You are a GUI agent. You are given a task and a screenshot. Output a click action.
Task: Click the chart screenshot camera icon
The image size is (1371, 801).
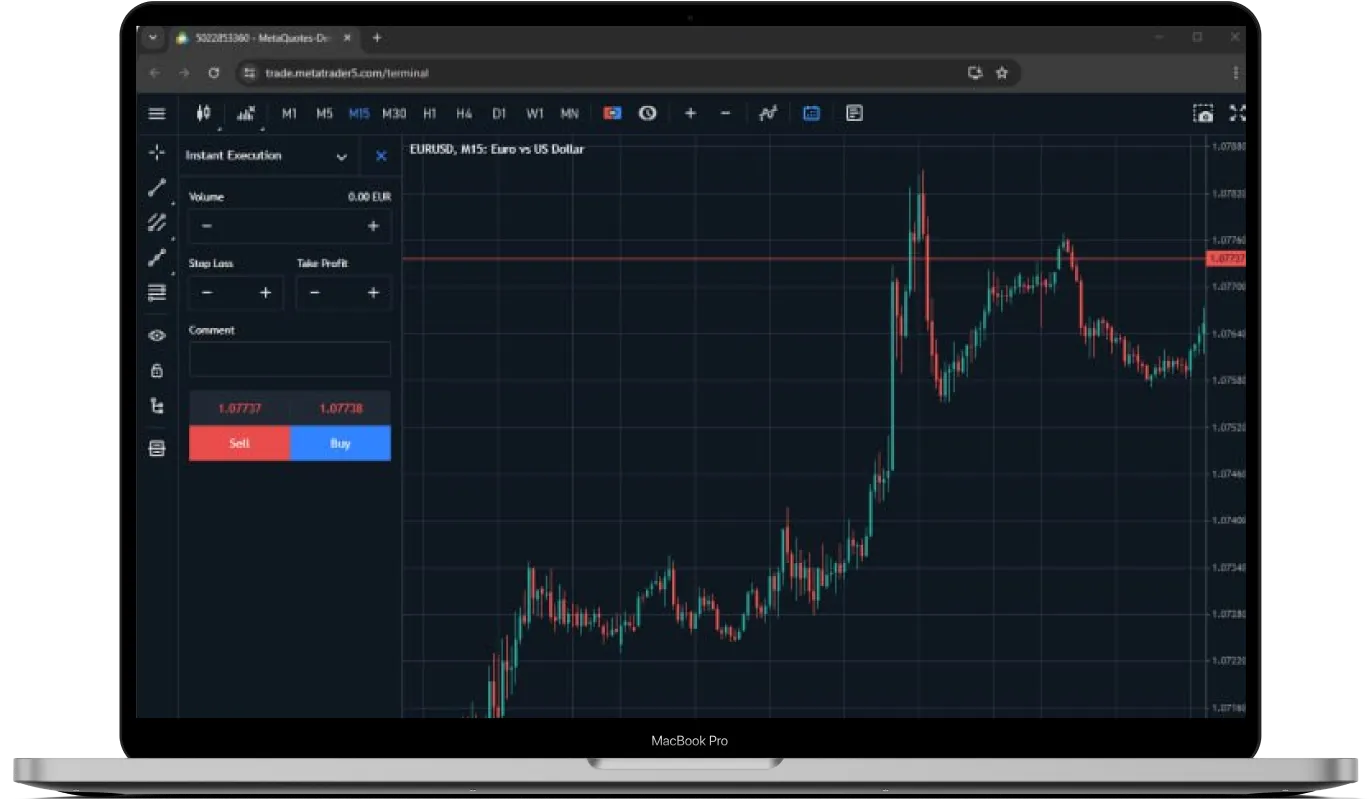[1203, 114]
